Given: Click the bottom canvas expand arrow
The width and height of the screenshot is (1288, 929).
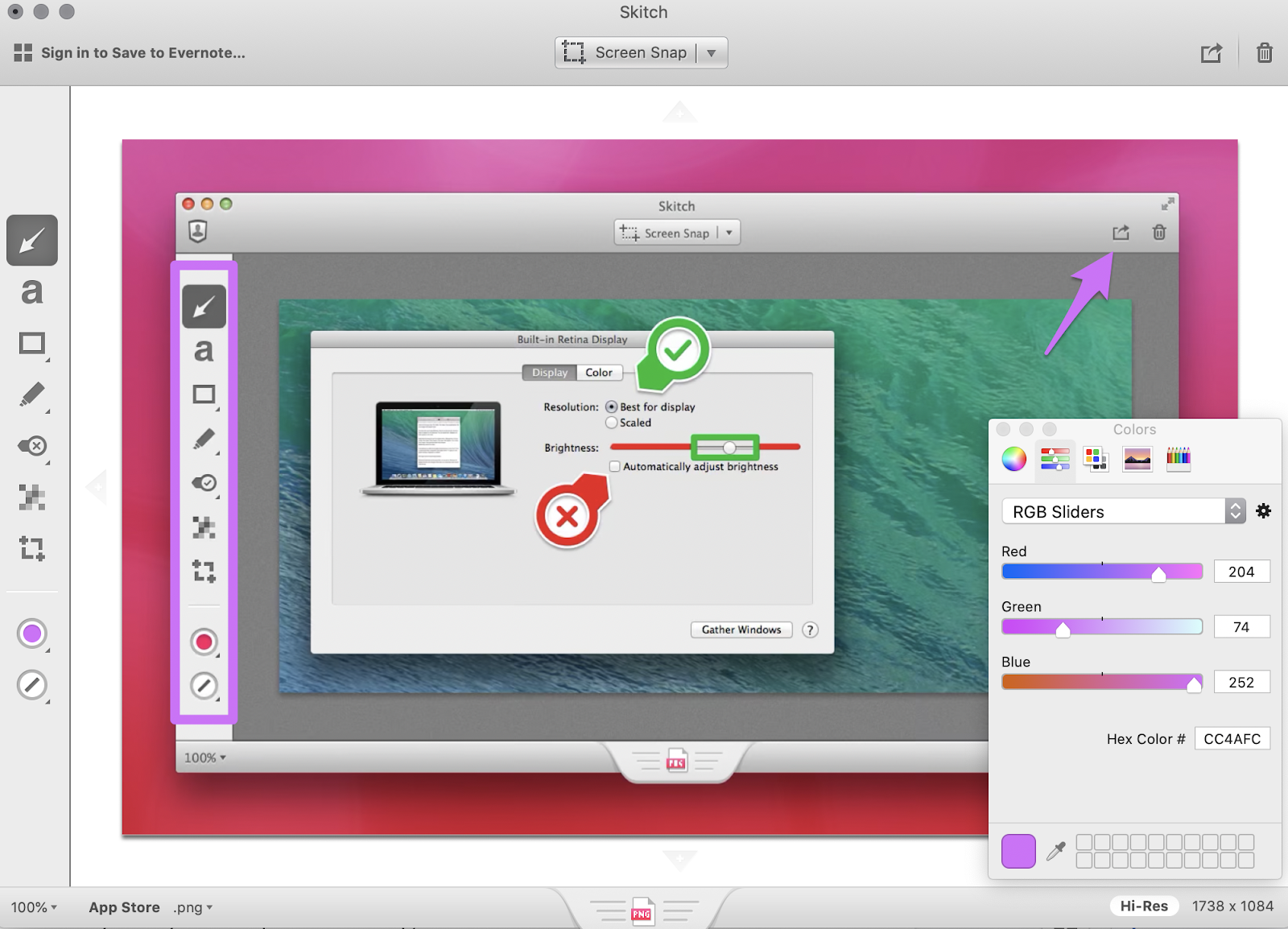Looking at the screenshot, I should (x=680, y=860).
